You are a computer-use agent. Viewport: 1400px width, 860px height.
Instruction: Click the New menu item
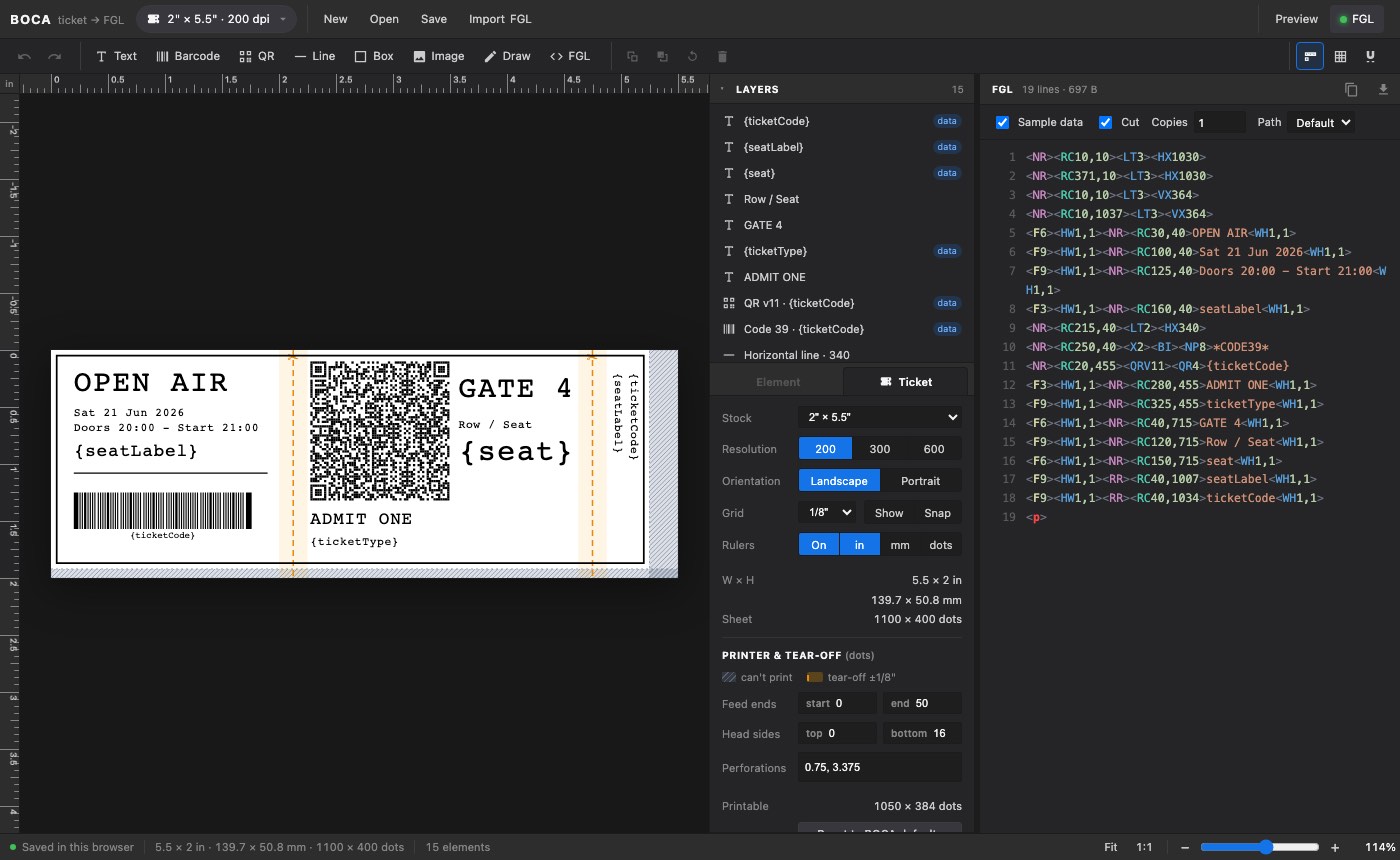[336, 19]
